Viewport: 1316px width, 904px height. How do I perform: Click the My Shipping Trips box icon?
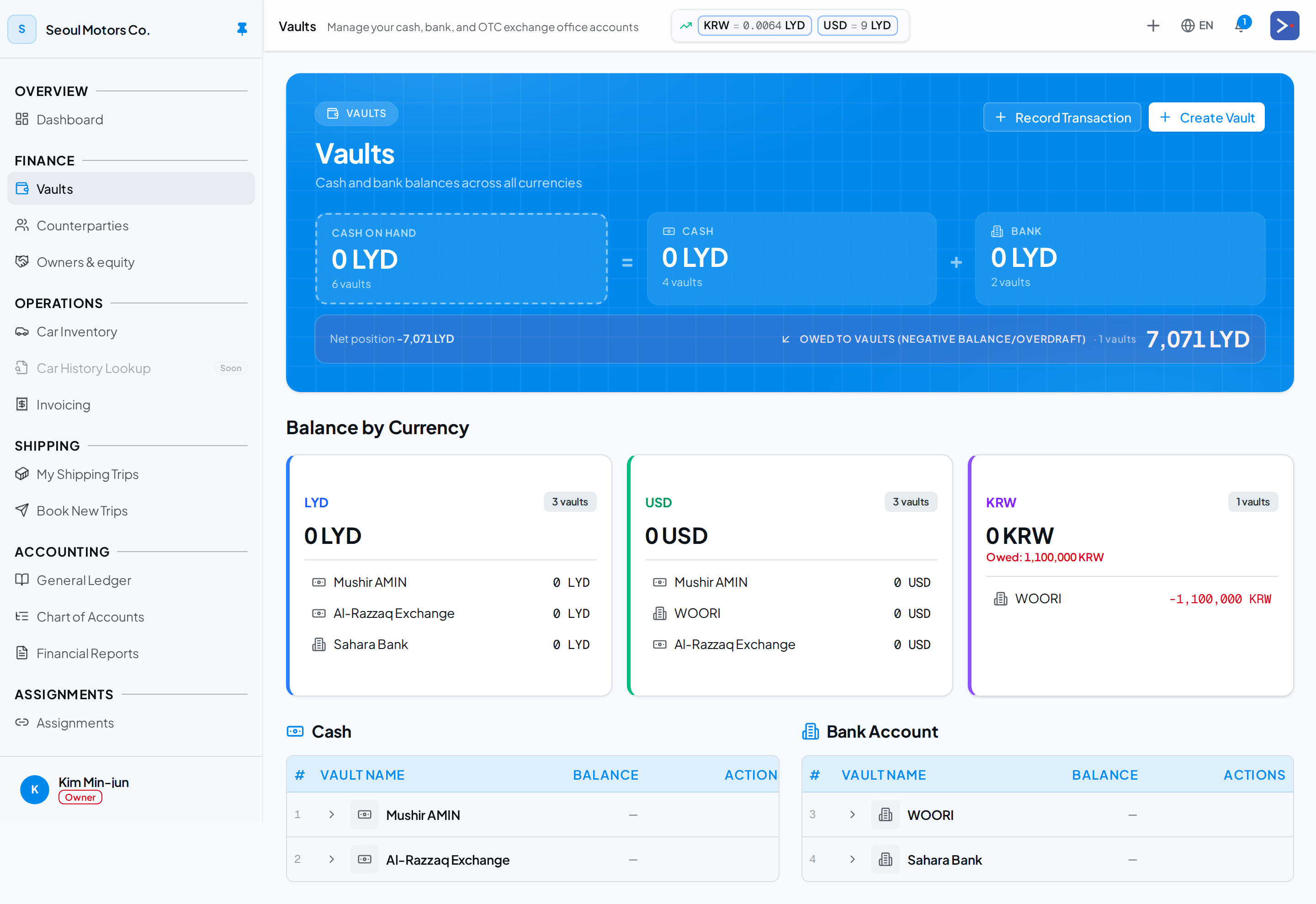[x=21, y=473]
